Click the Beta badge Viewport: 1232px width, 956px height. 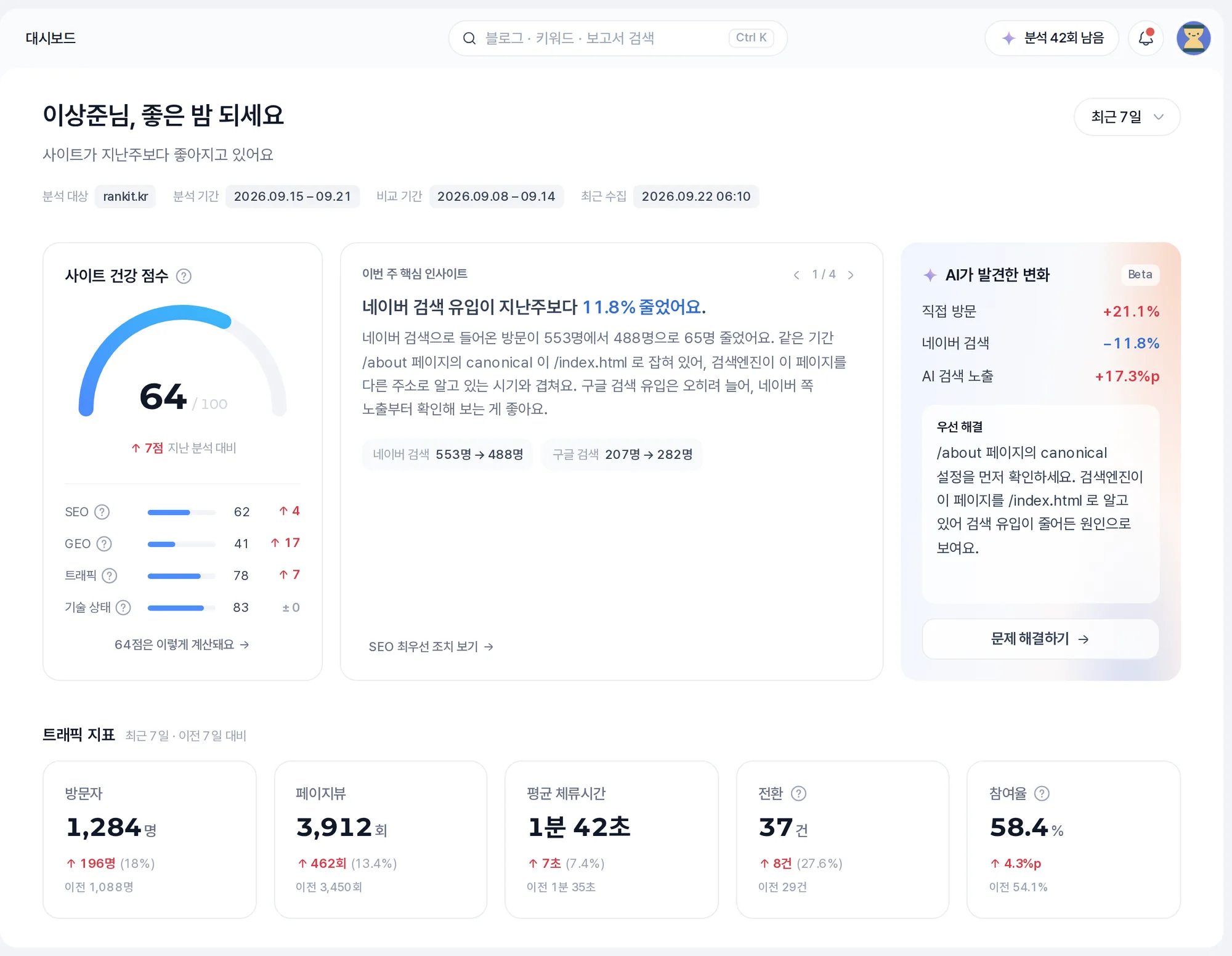pyautogui.click(x=1140, y=274)
